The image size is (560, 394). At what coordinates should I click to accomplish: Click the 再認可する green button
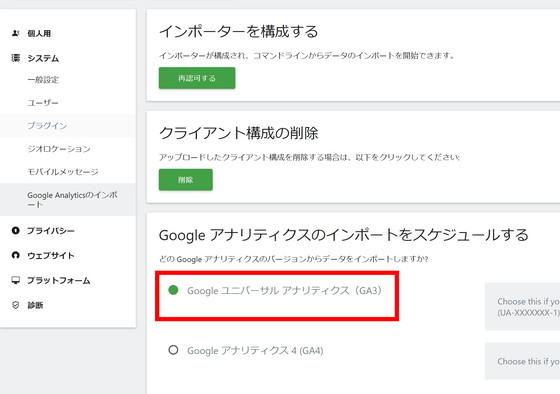pos(197,78)
